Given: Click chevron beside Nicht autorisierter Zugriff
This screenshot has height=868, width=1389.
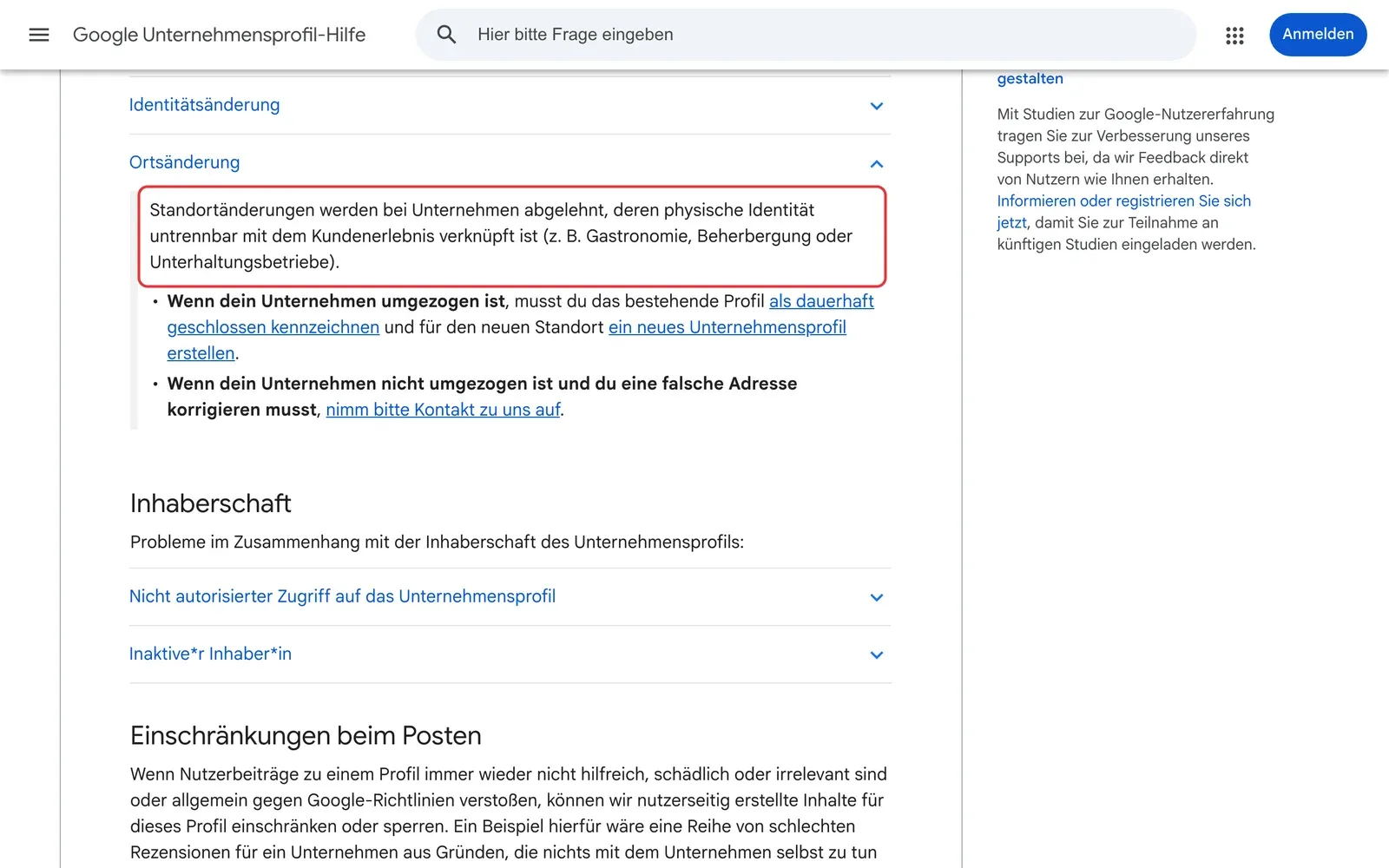Looking at the screenshot, I should coord(877,597).
